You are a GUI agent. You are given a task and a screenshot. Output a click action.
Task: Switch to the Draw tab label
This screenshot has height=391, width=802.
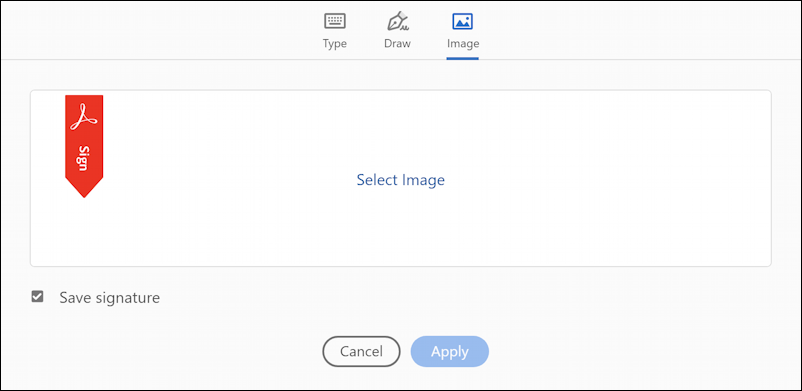397,44
